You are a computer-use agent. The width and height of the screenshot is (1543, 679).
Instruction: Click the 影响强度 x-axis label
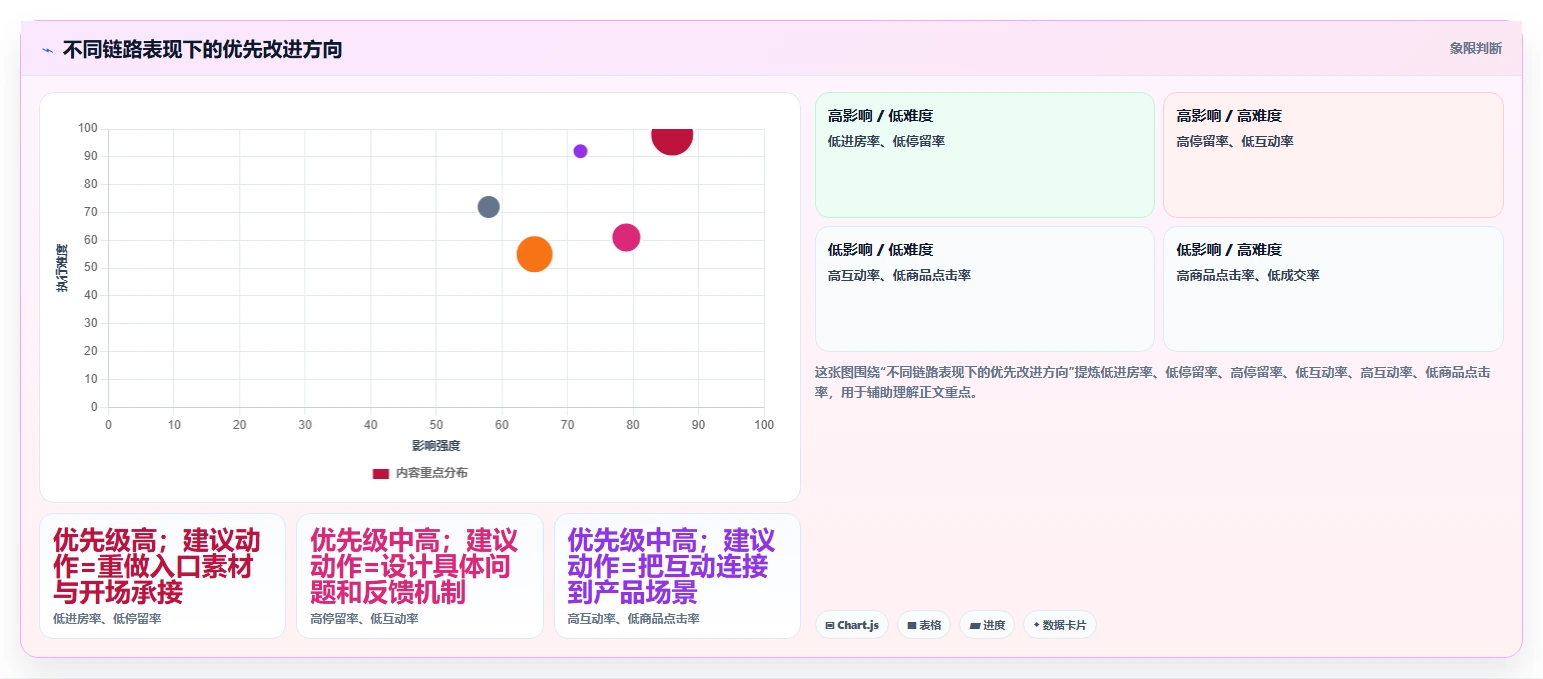click(436, 445)
